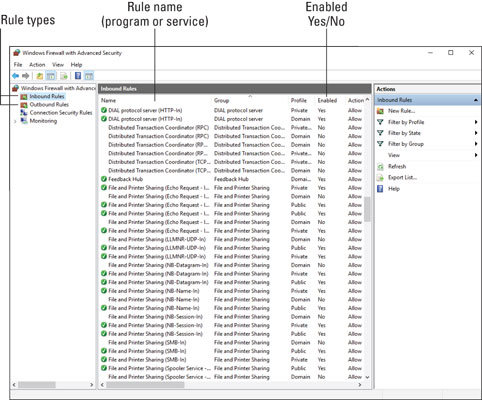This screenshot has height=400, width=482.
Task: Click the Filter by State funnel icon
Action: click(x=380, y=133)
